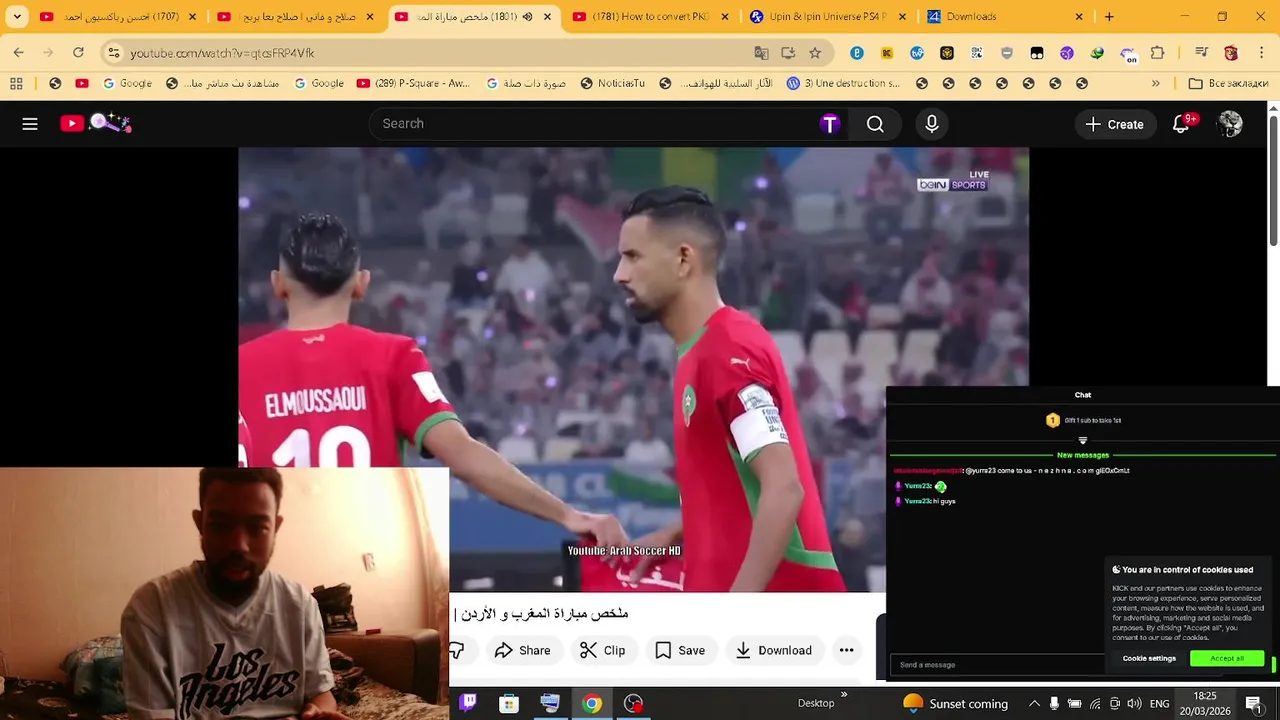This screenshot has height=720, width=1280.
Task: Click the Create button
Action: (1114, 124)
